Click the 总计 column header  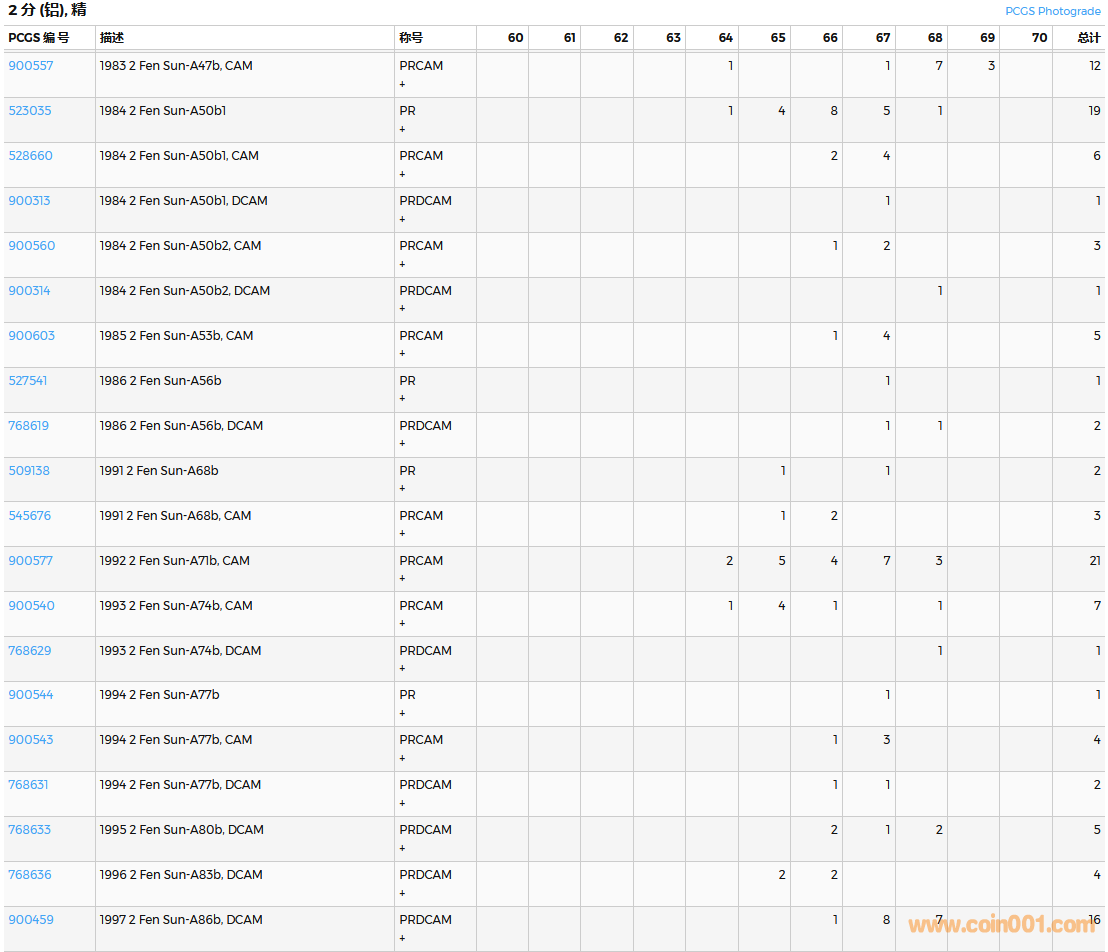click(1088, 38)
